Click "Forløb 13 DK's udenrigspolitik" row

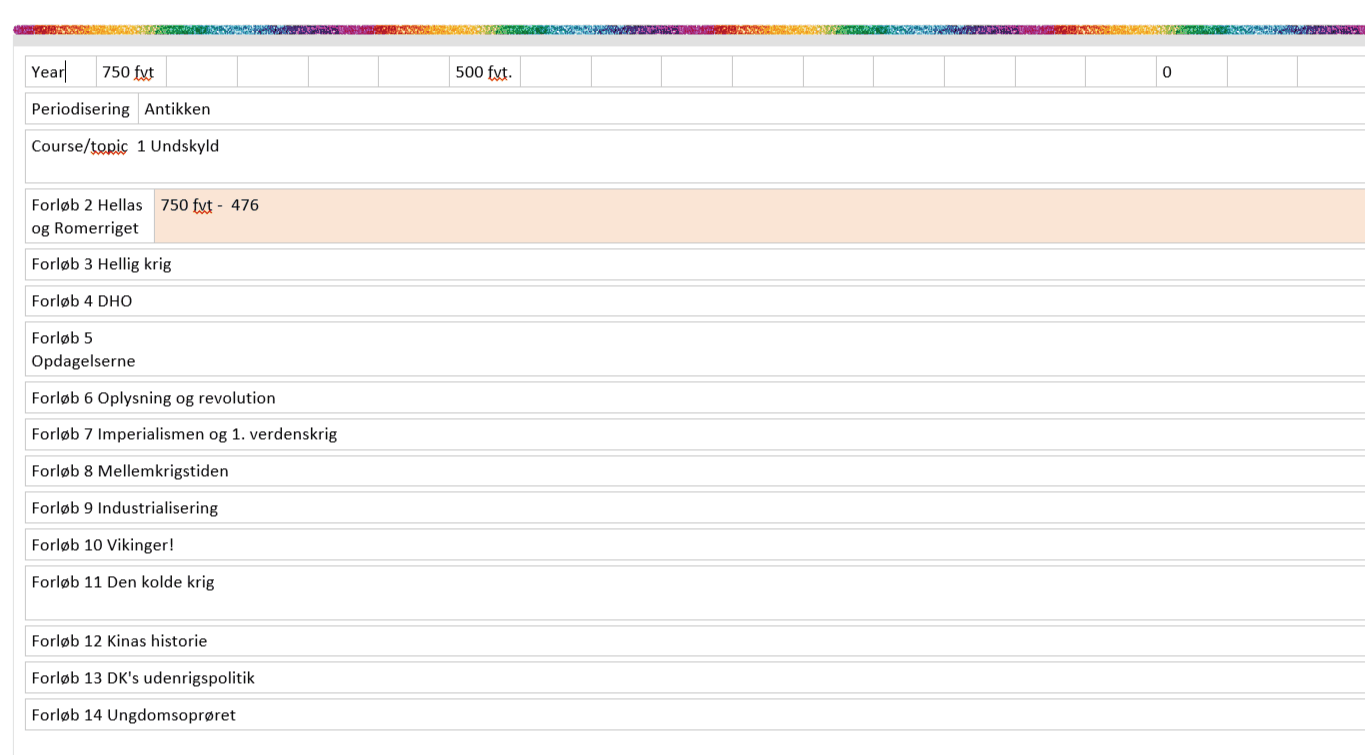695,678
